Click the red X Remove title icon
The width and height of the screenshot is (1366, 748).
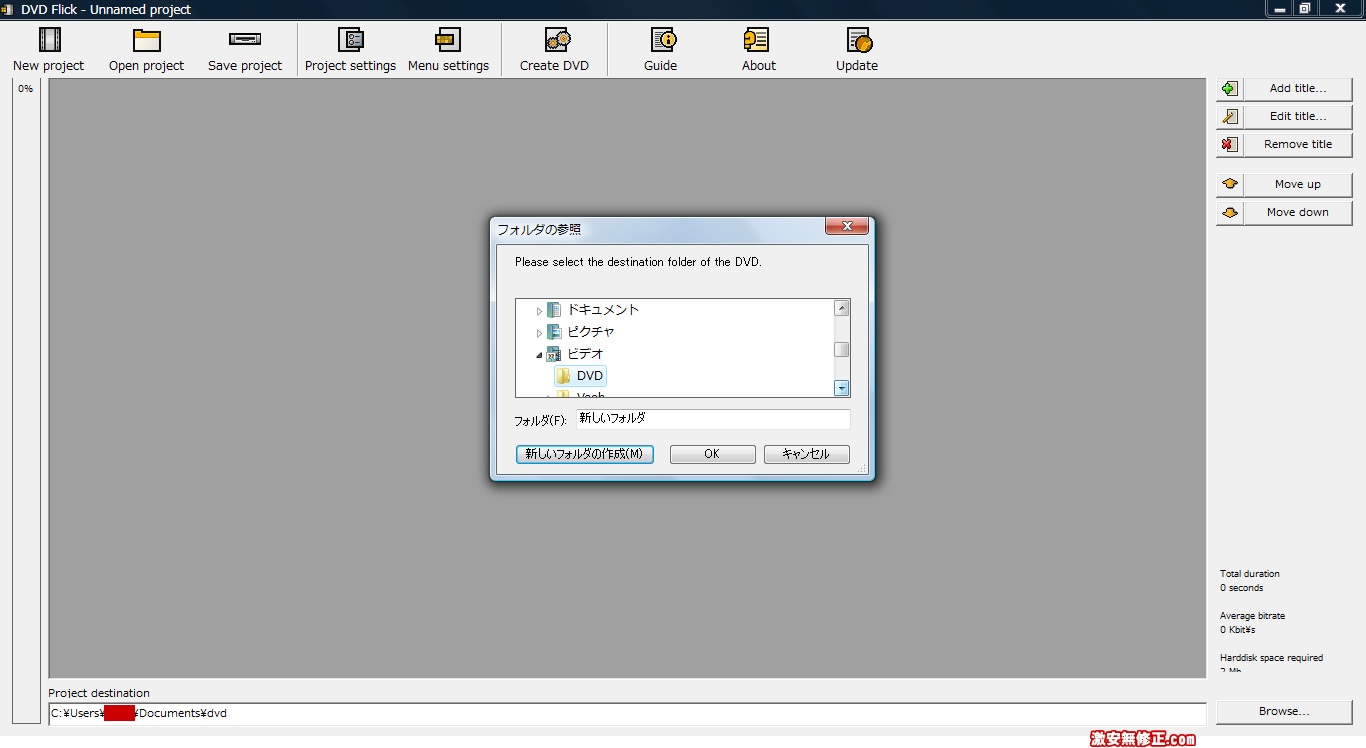(1230, 145)
